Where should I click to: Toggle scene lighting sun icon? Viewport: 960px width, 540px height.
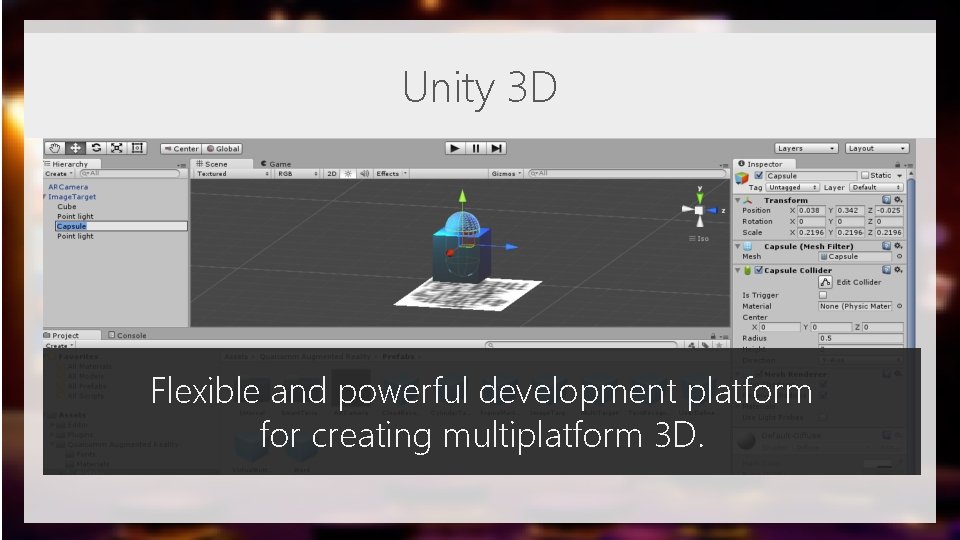tap(348, 174)
